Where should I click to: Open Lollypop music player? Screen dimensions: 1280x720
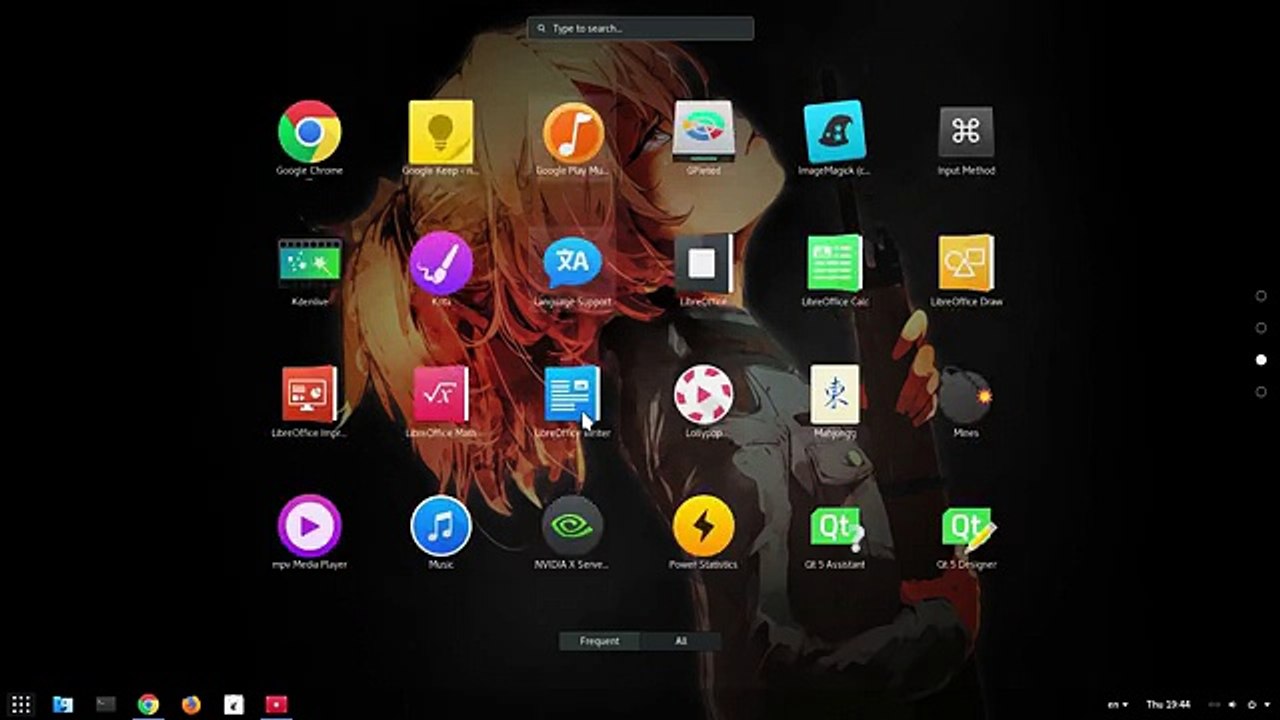click(703, 394)
